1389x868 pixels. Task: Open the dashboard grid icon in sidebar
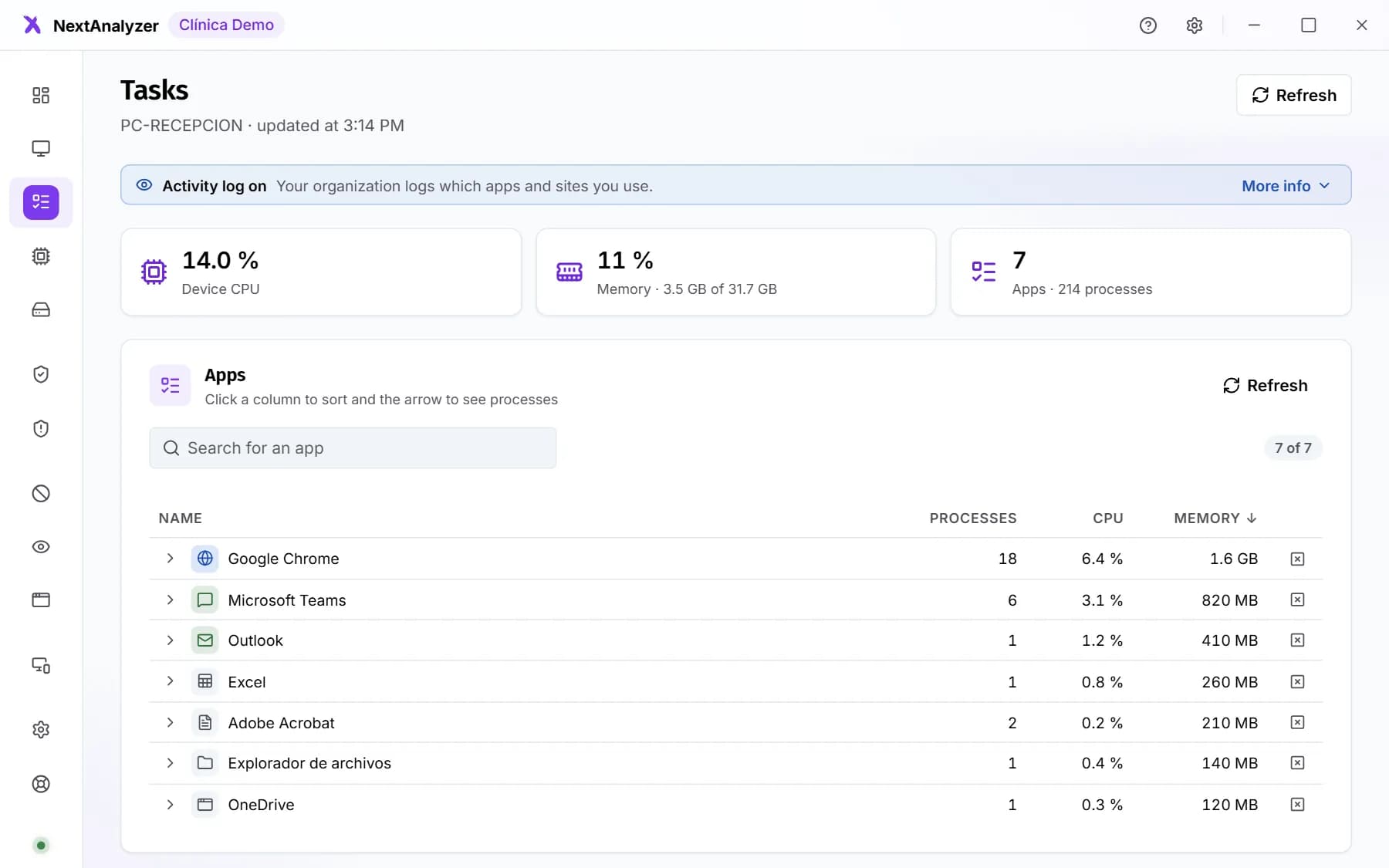[41, 95]
